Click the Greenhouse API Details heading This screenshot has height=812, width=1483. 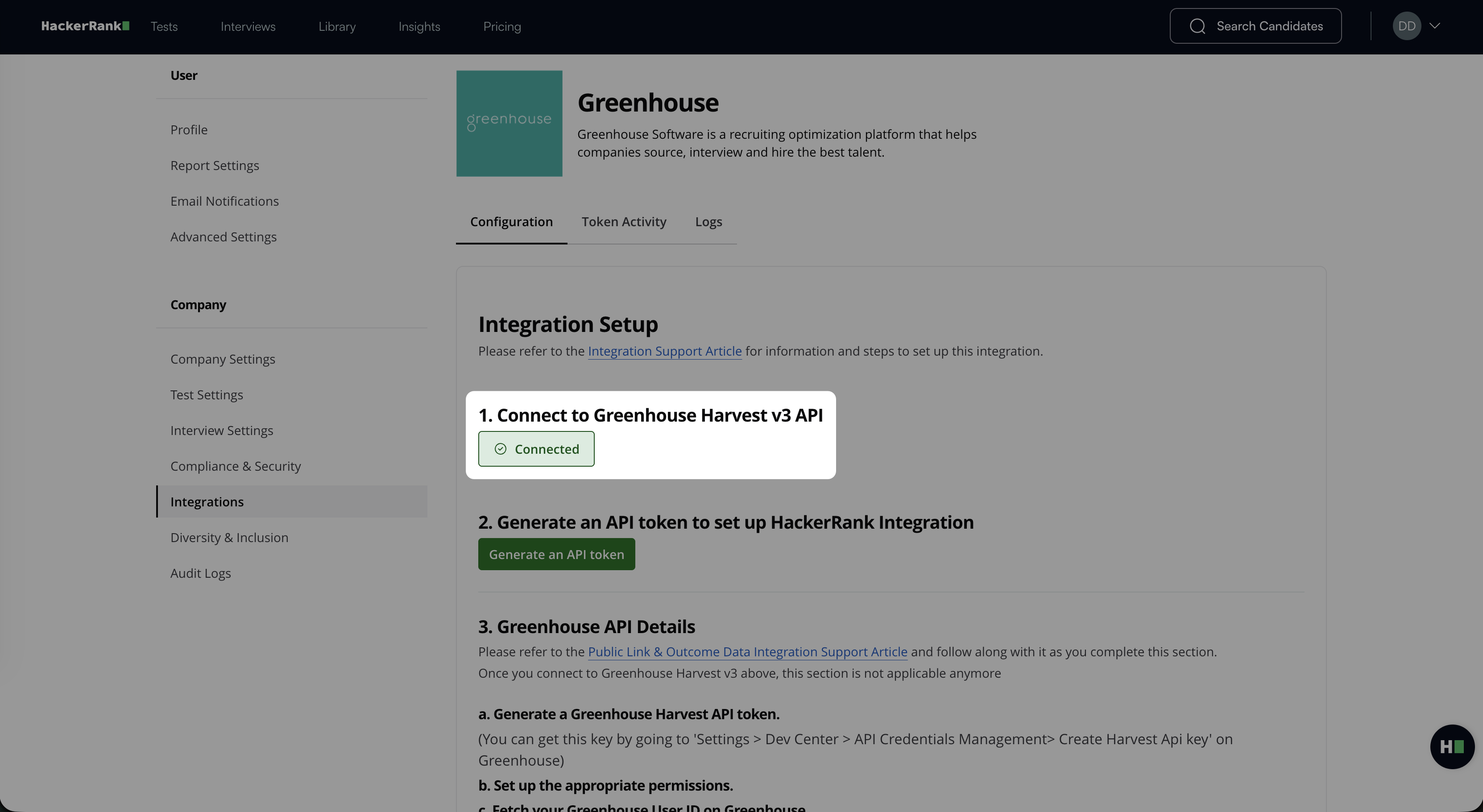coord(587,626)
